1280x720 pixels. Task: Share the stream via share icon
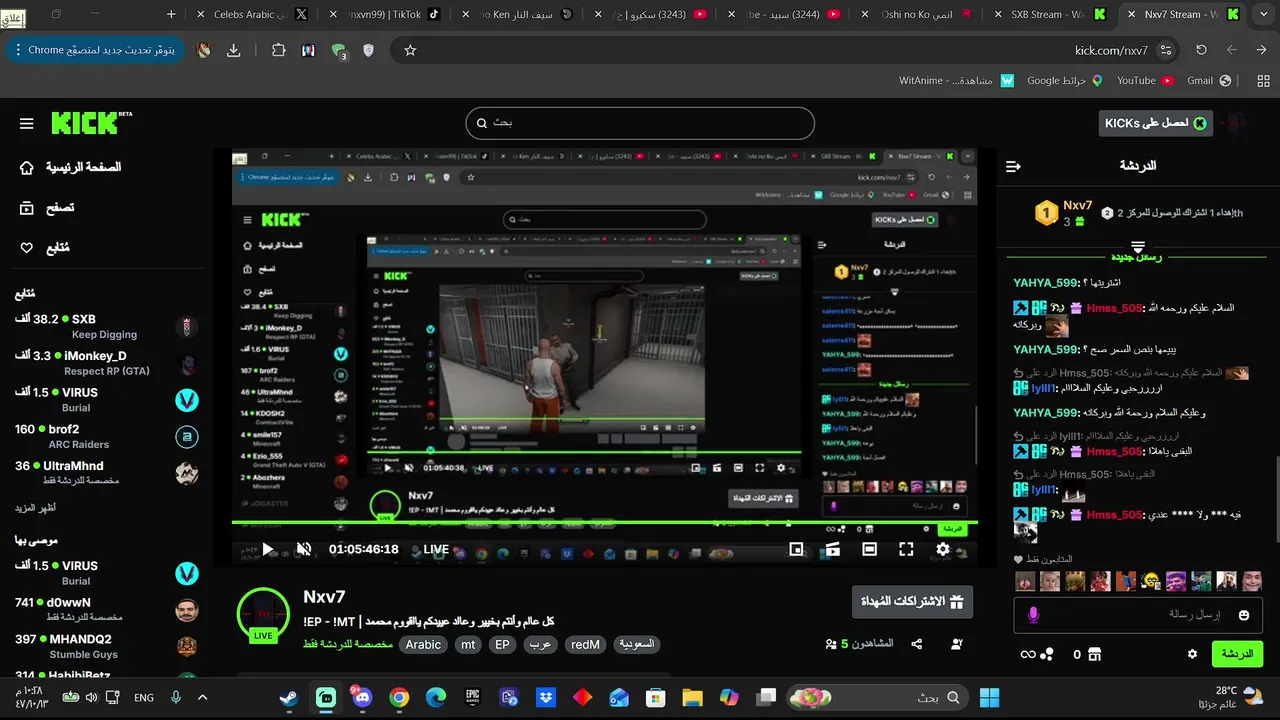917,645
